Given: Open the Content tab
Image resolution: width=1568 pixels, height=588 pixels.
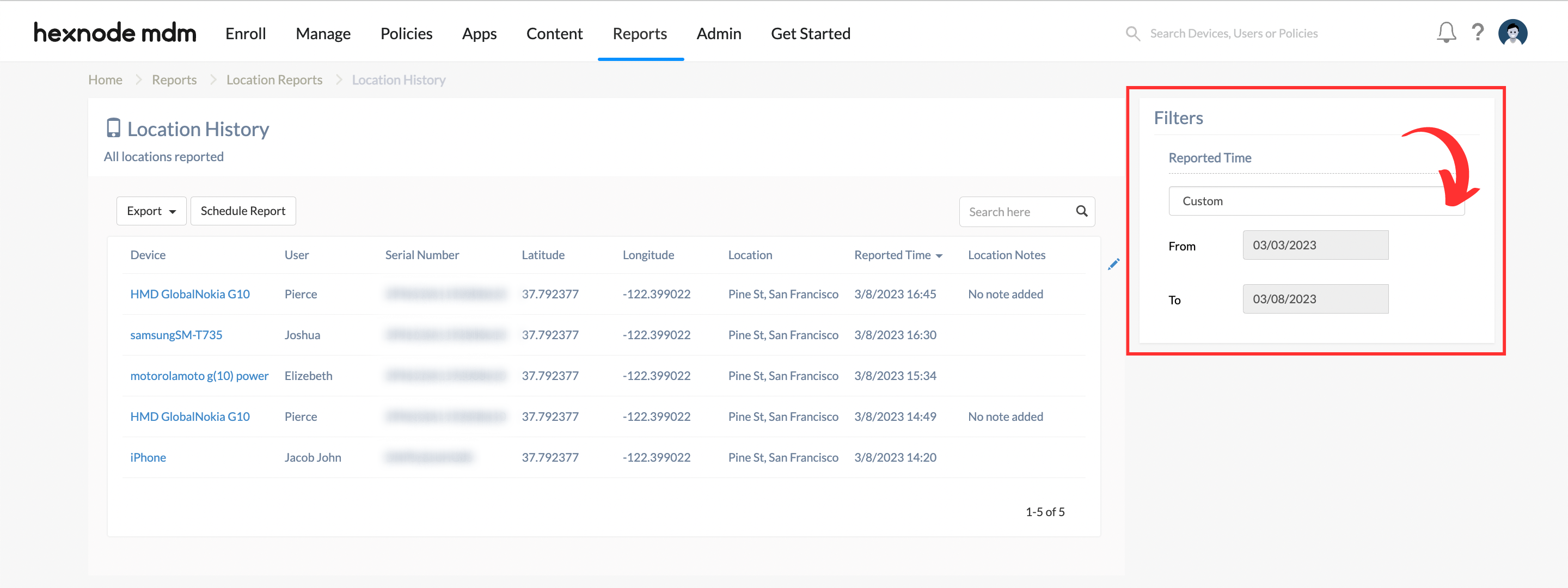Looking at the screenshot, I should 554,33.
